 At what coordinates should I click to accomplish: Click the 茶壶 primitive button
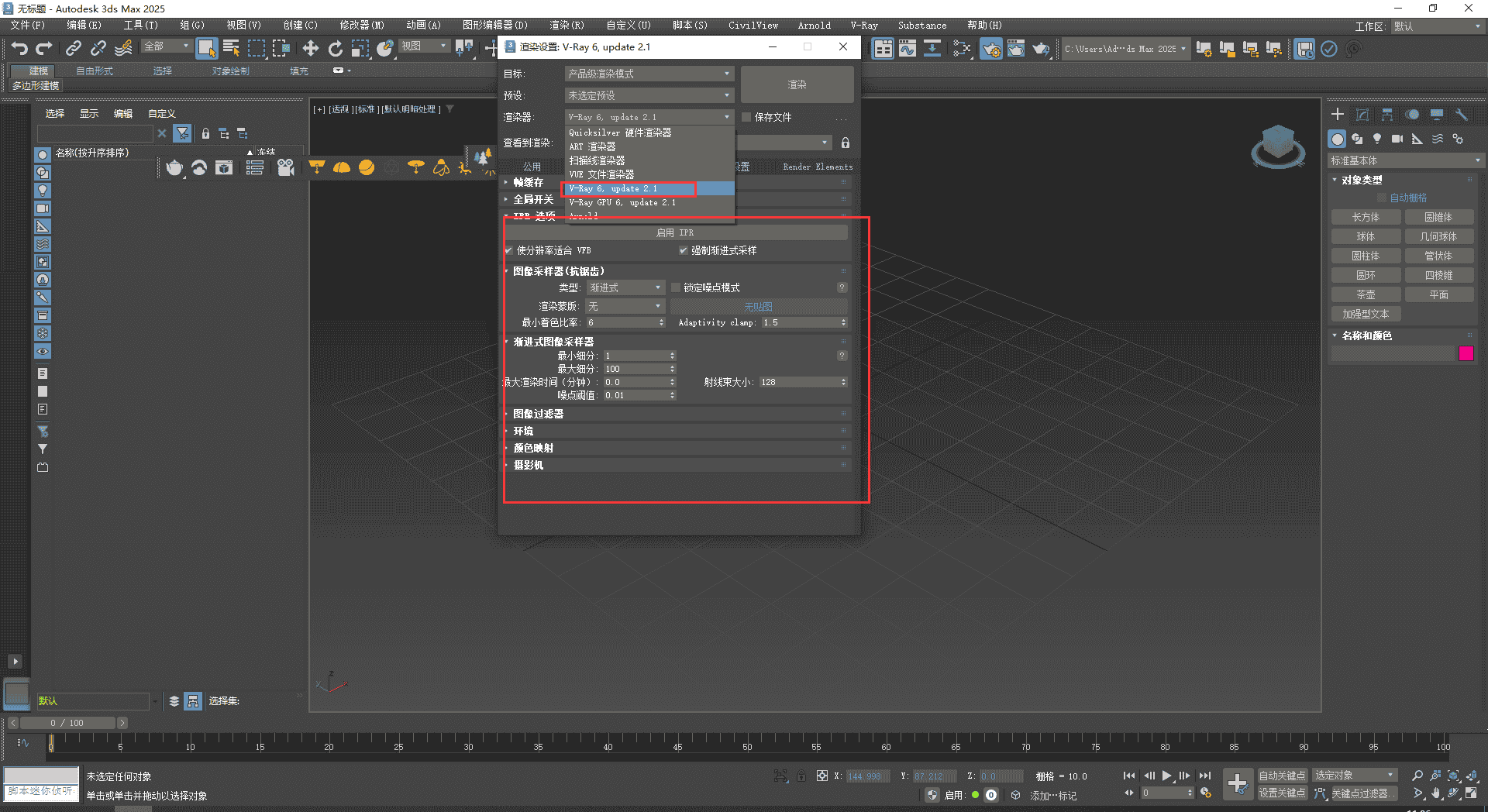pos(1366,294)
